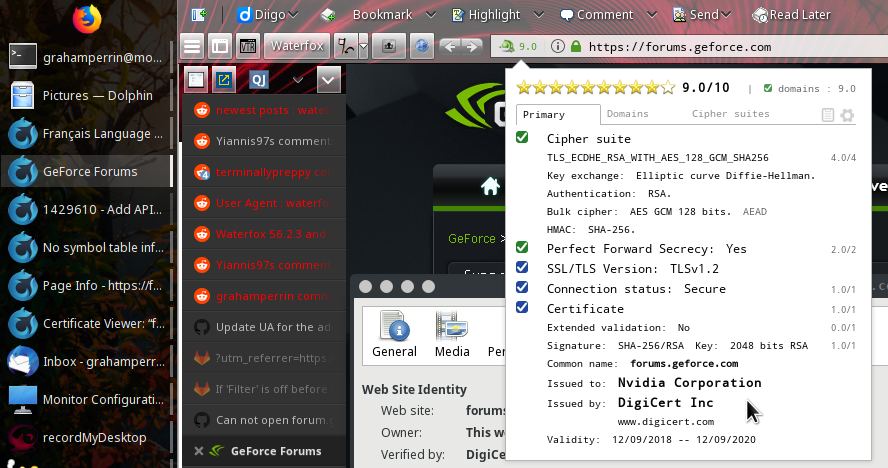Click the green padlock icon
The width and height of the screenshot is (888, 468).
576,46
